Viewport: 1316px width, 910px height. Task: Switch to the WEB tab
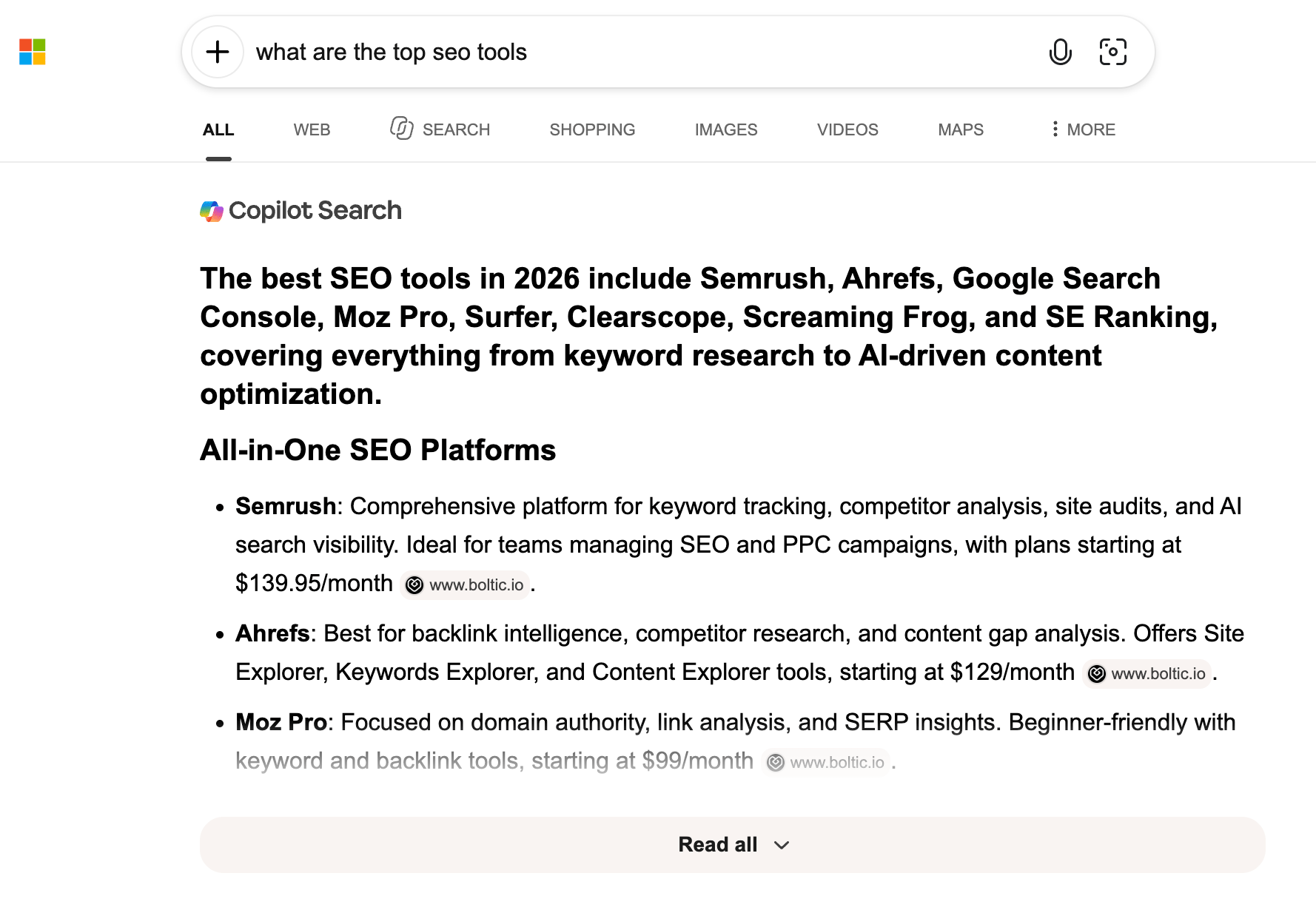tap(312, 129)
